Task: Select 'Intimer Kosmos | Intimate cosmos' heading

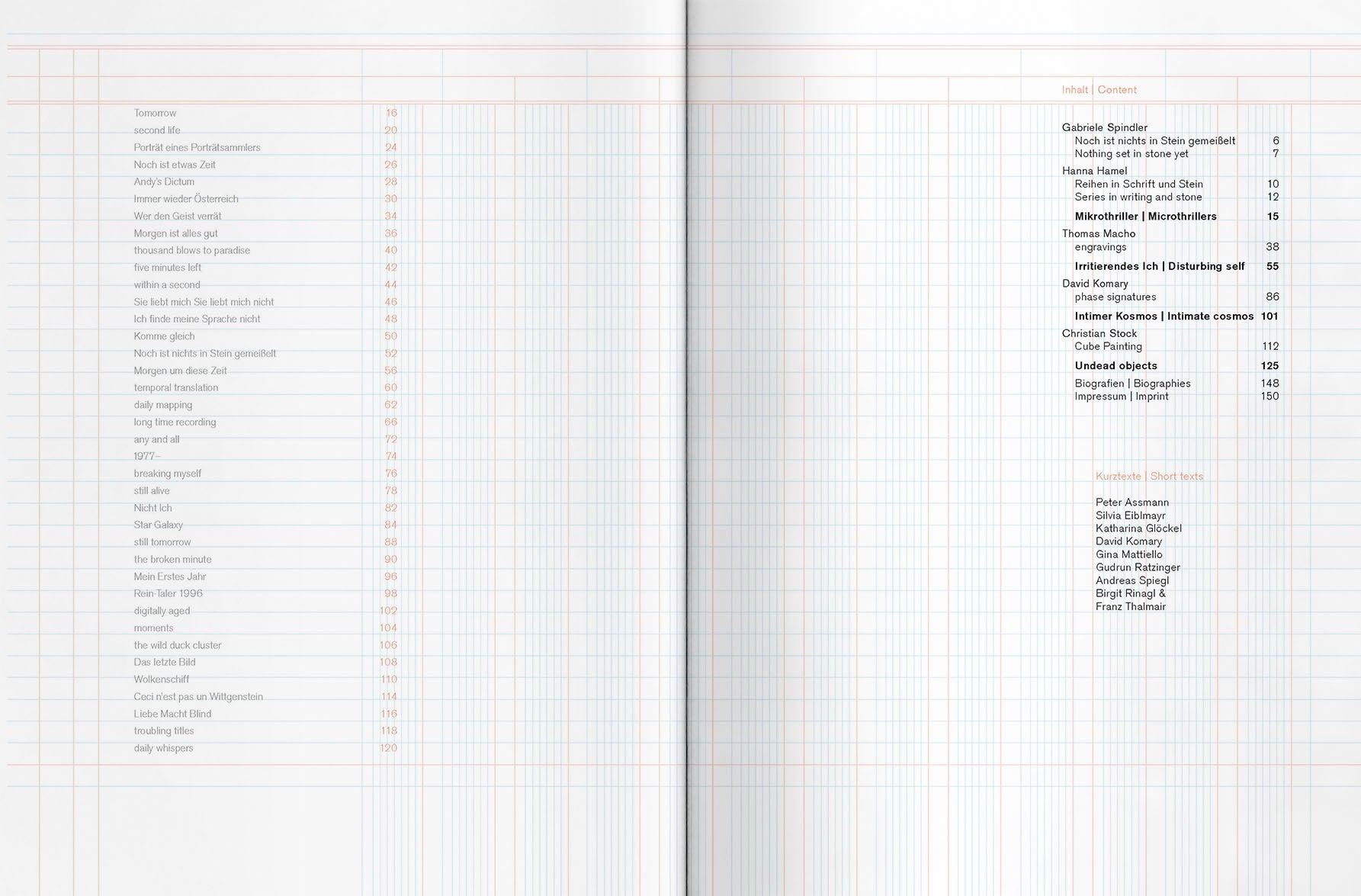Action: point(1164,316)
